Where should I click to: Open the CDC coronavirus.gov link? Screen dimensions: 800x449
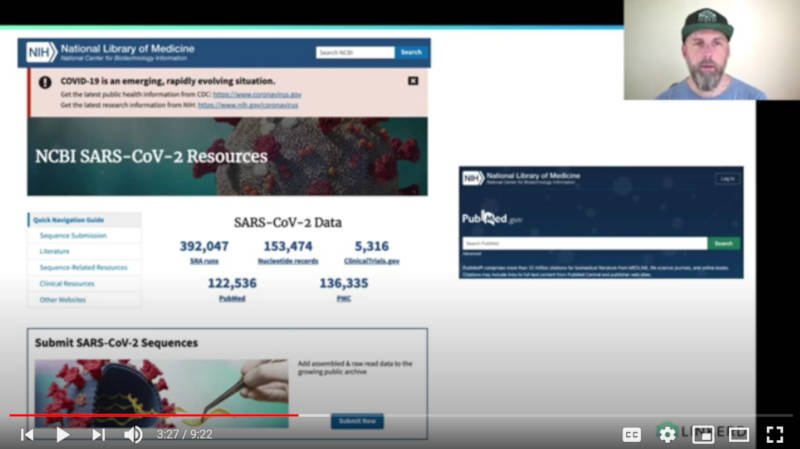pos(257,94)
